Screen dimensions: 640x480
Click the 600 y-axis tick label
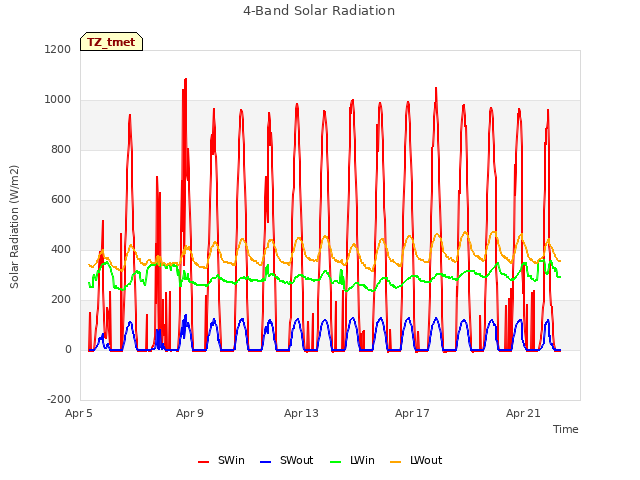coord(61,200)
